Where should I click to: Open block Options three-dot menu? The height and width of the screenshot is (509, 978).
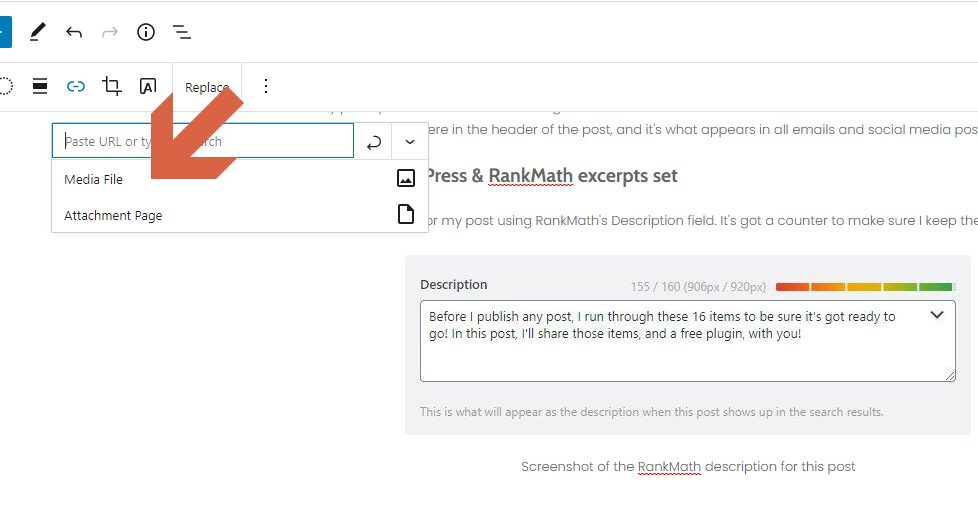[x=266, y=86]
